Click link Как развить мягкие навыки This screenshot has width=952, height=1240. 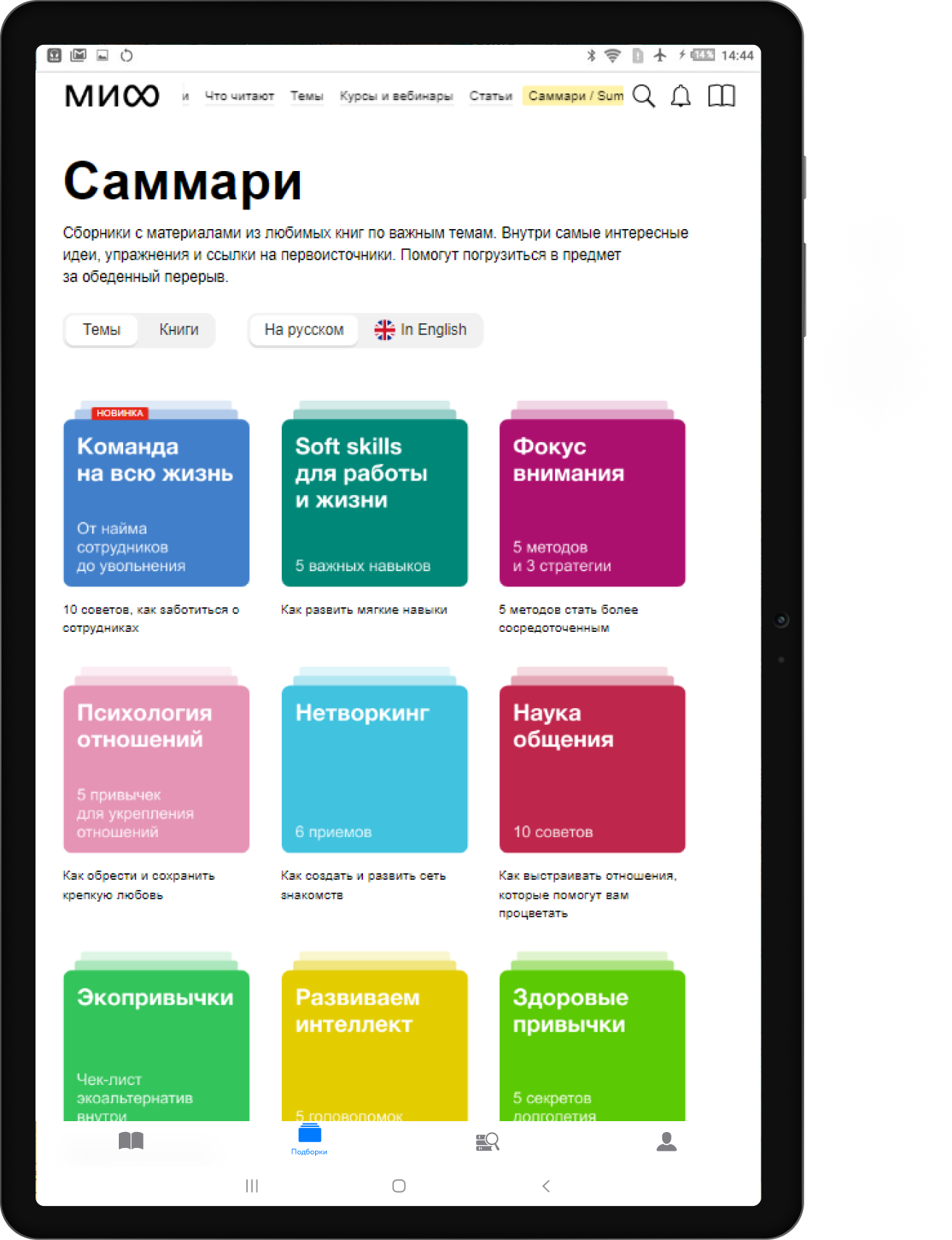click(364, 610)
